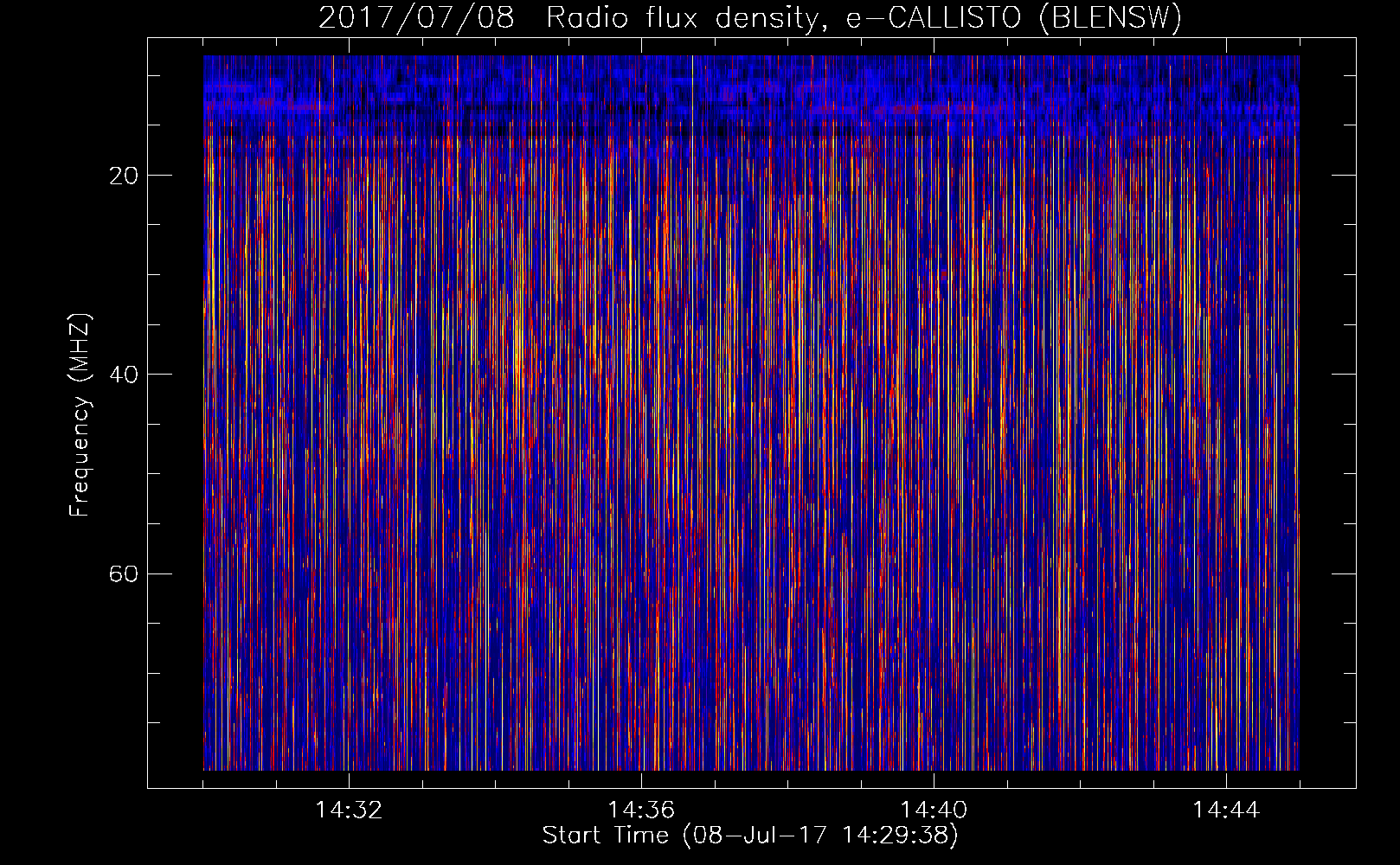Select the 'Frequency (MHZ)' axis label

click(x=79, y=415)
